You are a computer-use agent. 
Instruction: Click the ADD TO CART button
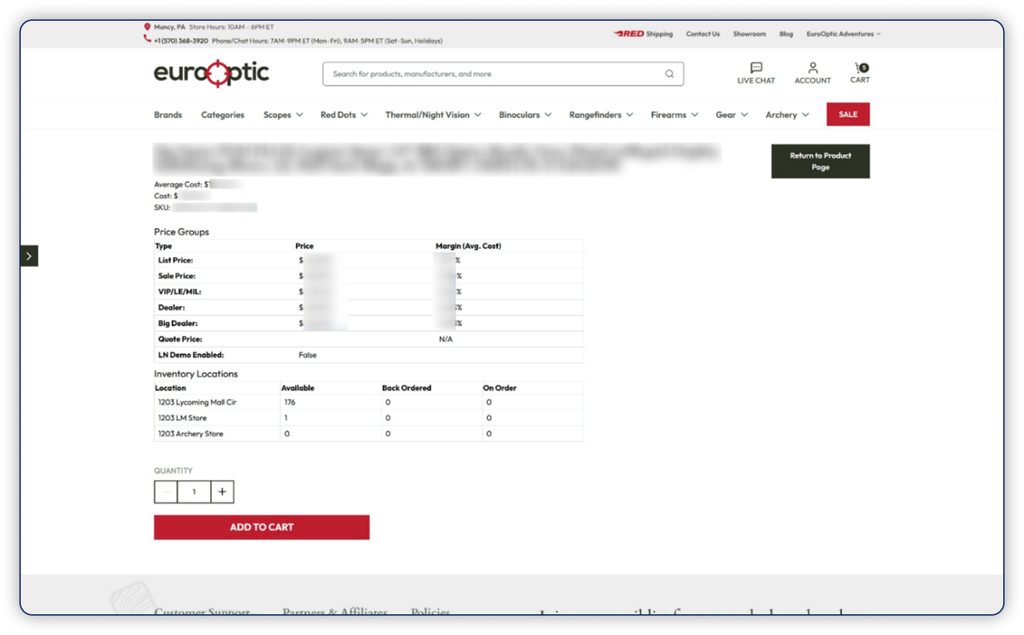[261, 527]
